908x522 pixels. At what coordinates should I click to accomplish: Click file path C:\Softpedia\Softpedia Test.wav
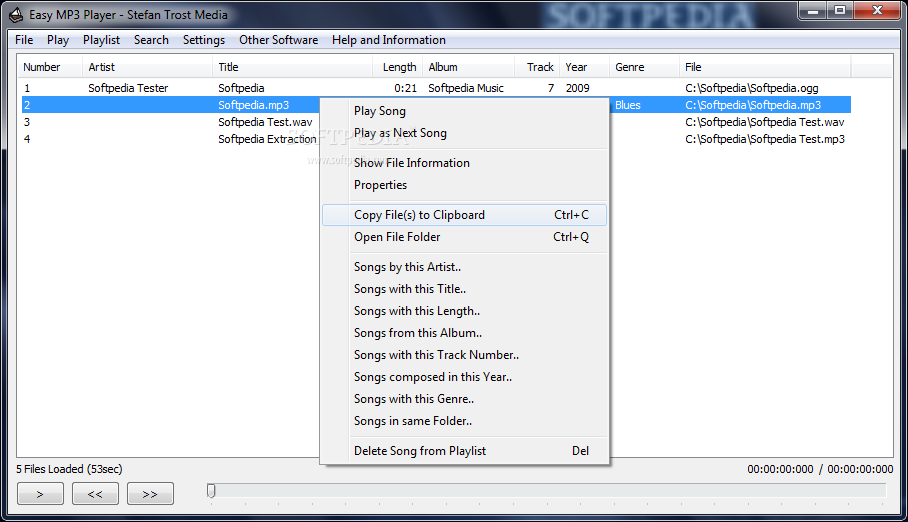[x=764, y=122]
